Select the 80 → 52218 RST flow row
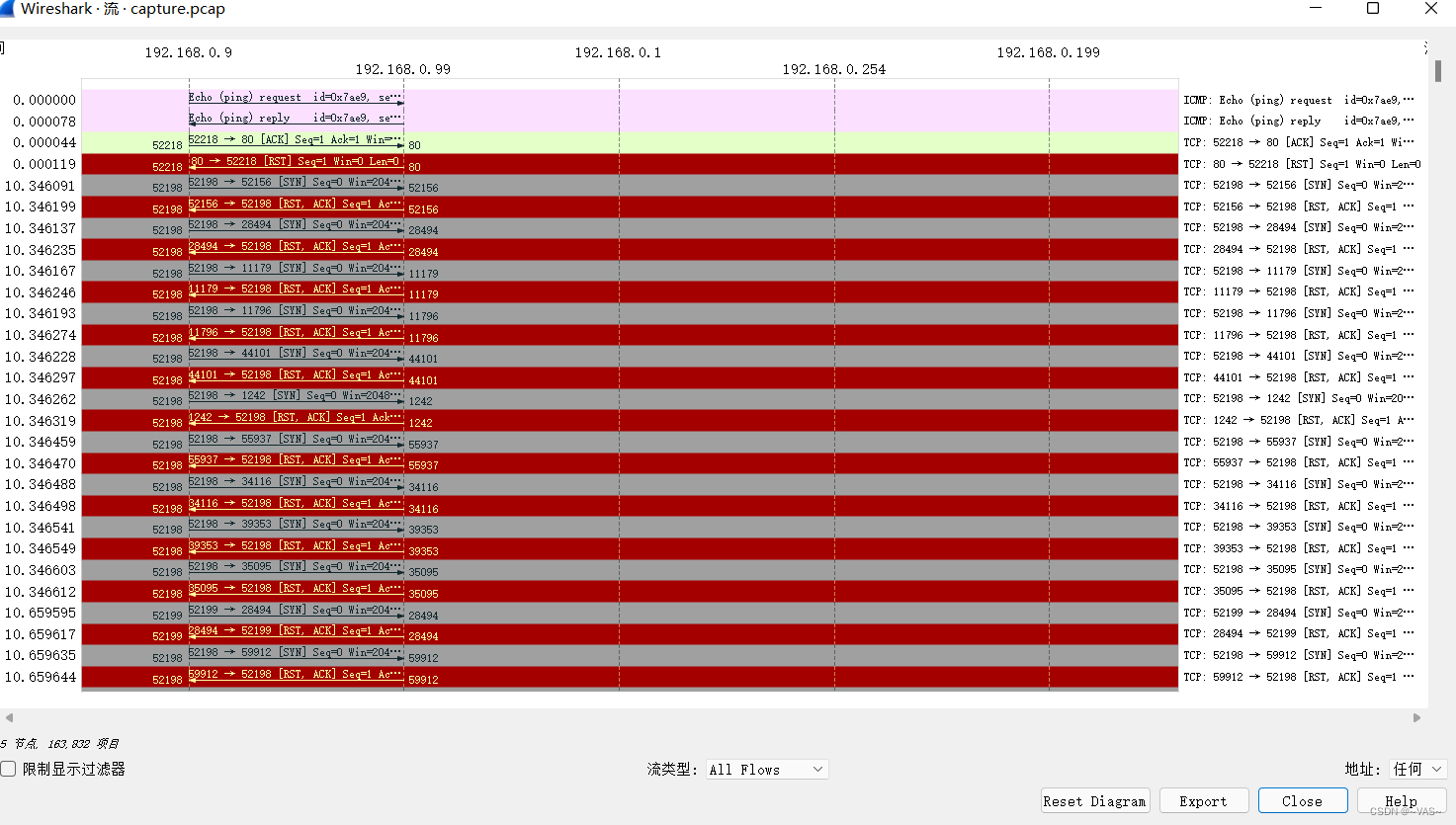Image resolution: width=1456 pixels, height=825 pixels. (x=630, y=164)
